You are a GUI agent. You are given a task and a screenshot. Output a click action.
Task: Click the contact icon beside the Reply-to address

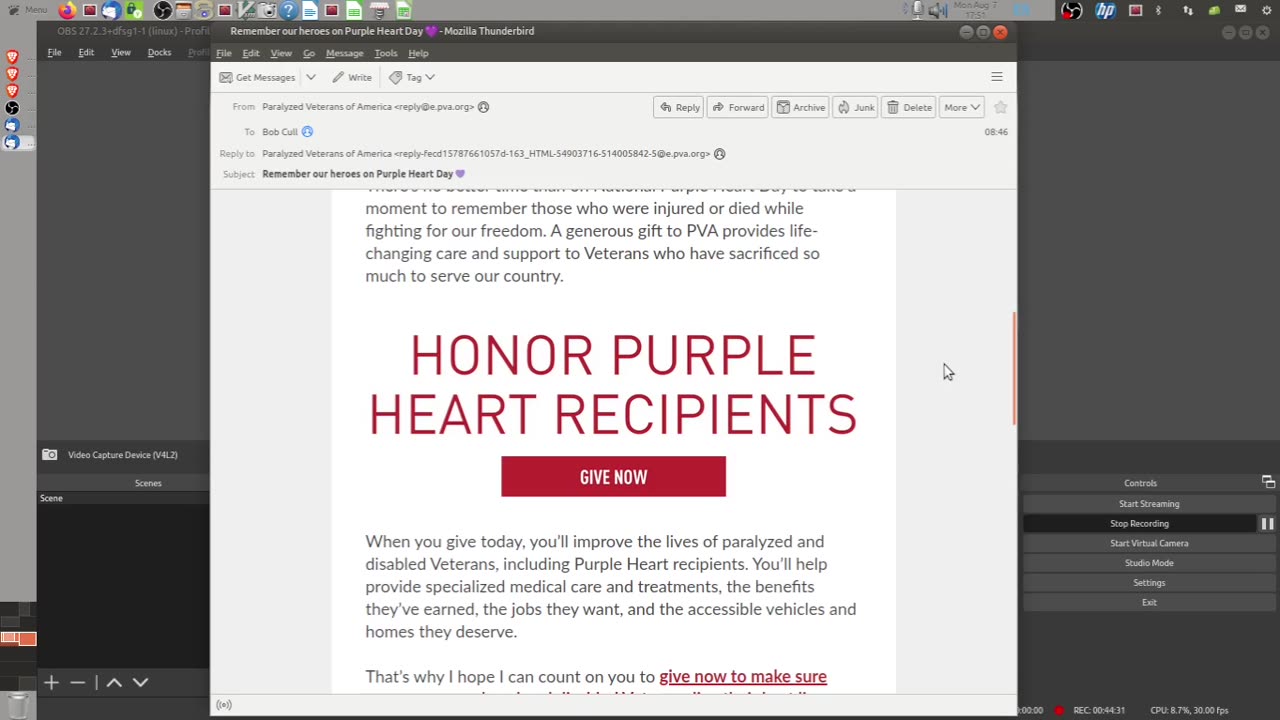coord(719,154)
